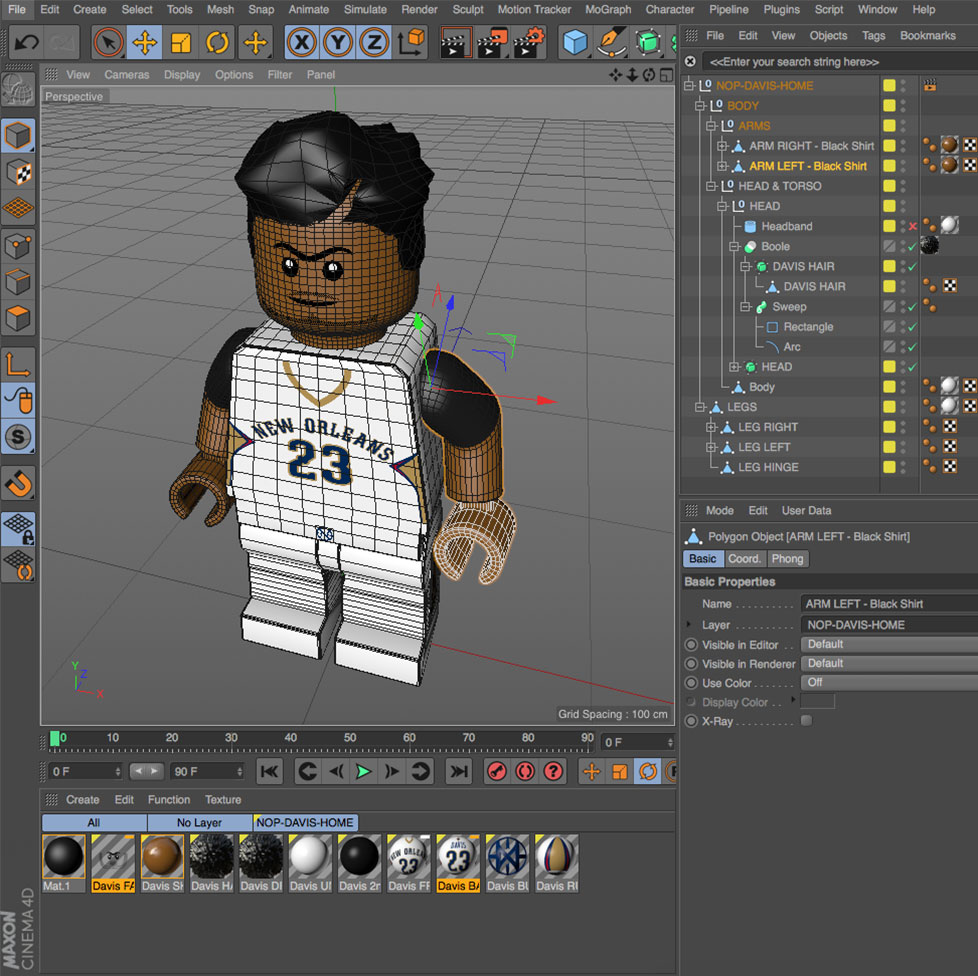978x976 pixels.
Task: Open Render Settings from the toolbar
Action: (x=525, y=42)
